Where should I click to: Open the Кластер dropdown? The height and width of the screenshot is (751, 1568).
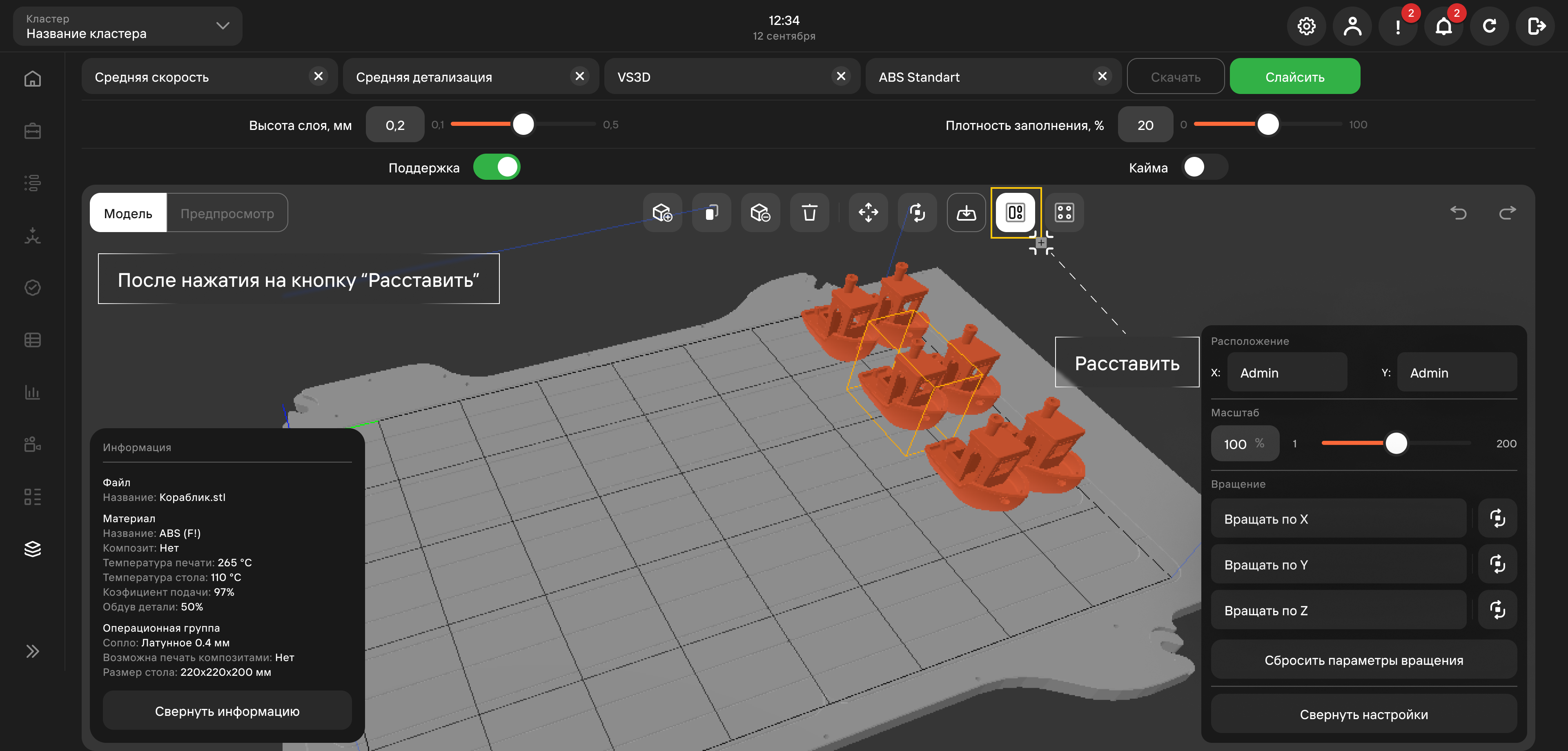coord(128,26)
